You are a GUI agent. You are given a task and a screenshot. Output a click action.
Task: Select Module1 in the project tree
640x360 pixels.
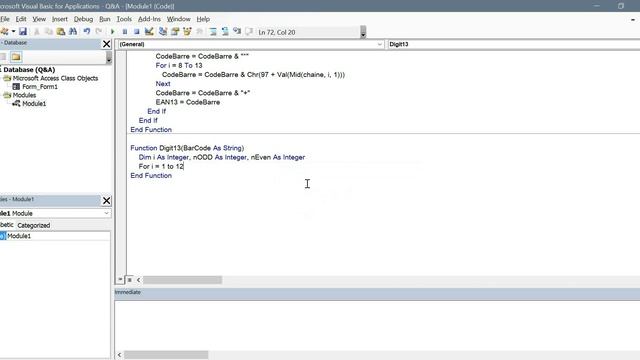[34, 104]
